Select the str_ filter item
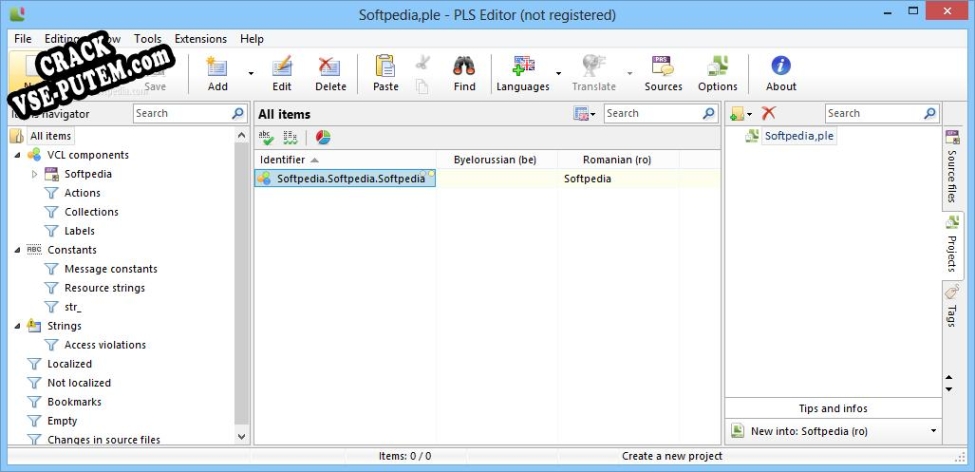 73,307
